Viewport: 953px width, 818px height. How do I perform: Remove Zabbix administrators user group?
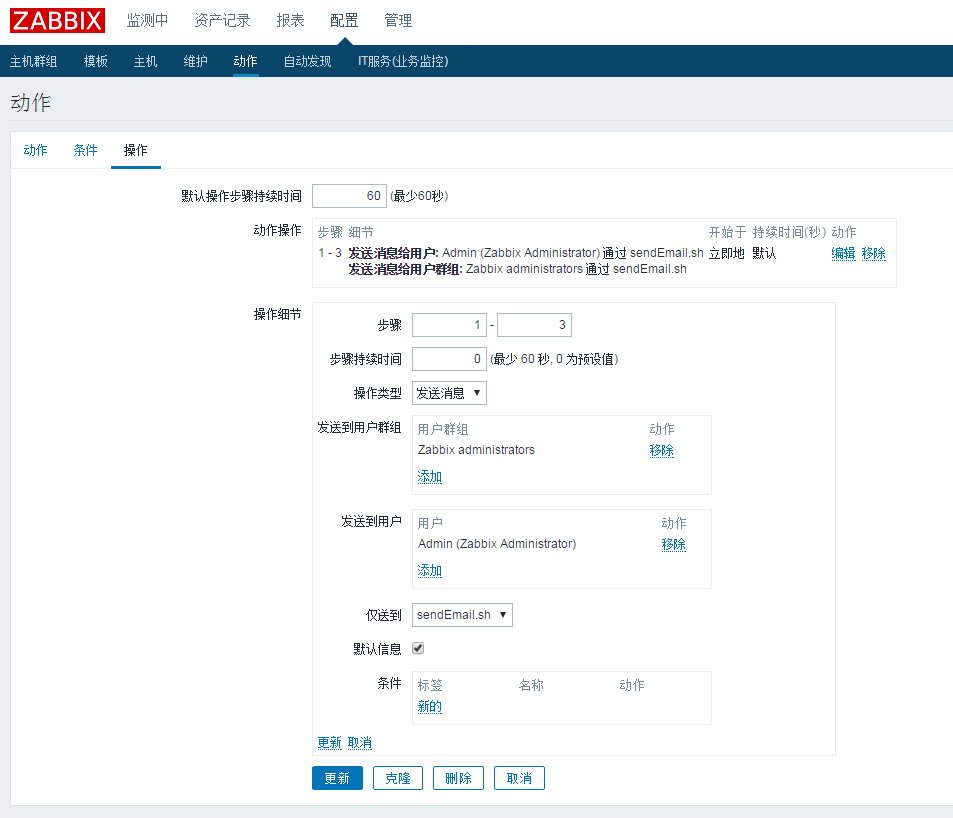tap(662, 450)
